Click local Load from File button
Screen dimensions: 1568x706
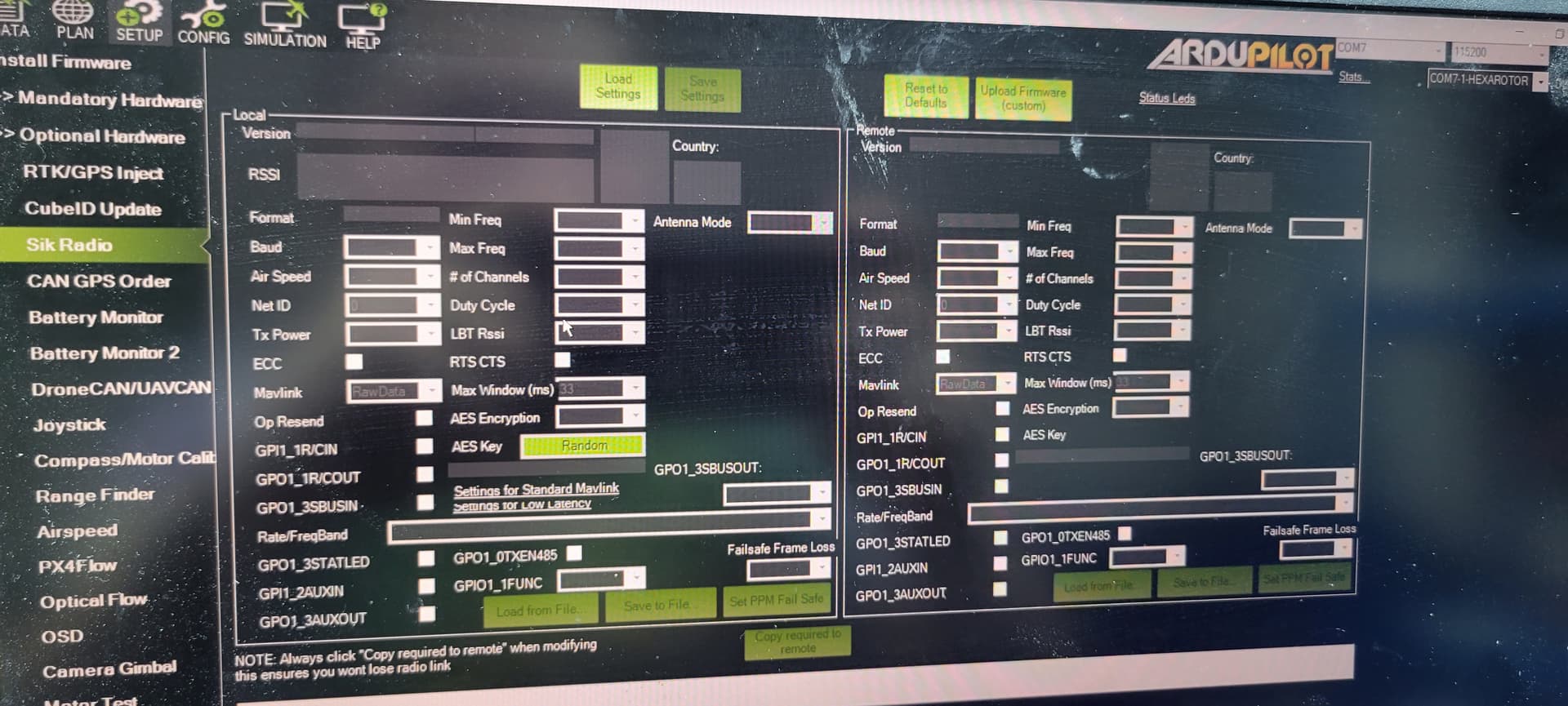pos(540,611)
